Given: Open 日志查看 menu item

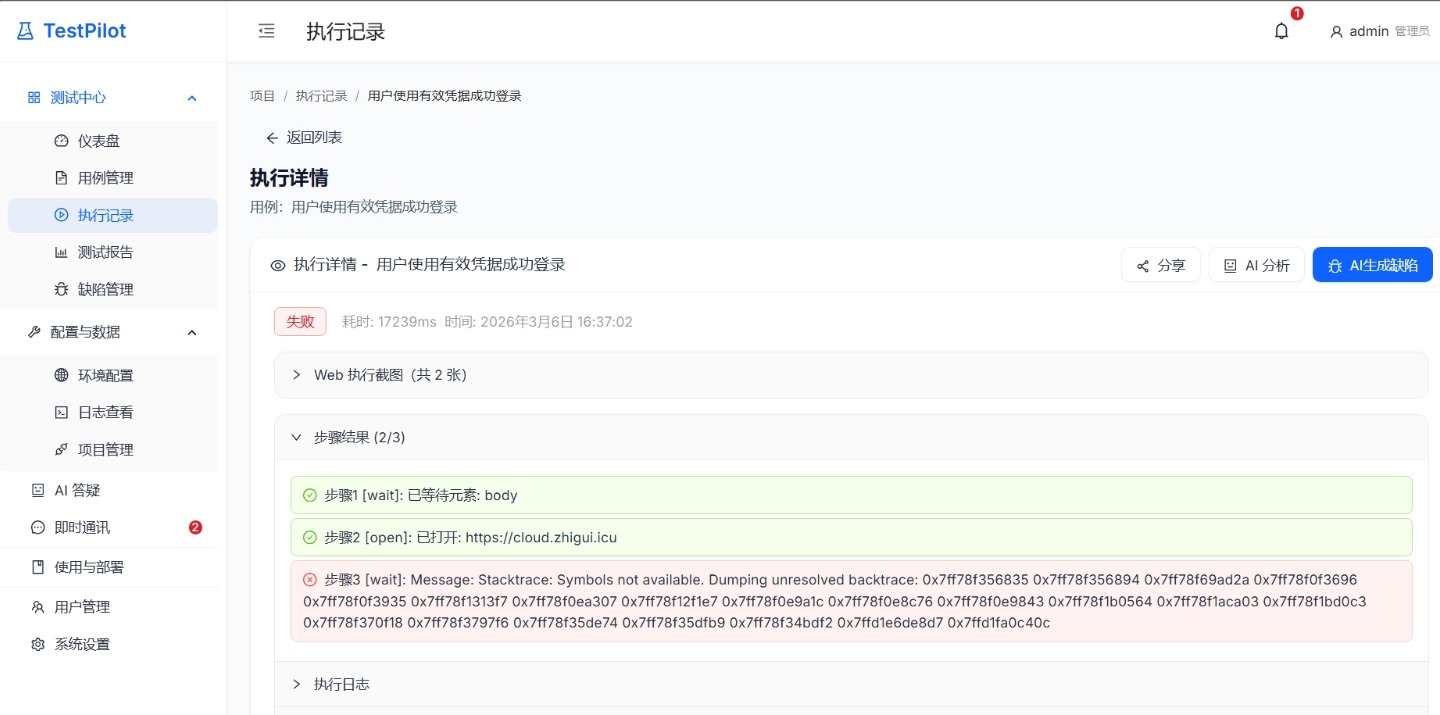Looking at the screenshot, I should tap(113, 412).
